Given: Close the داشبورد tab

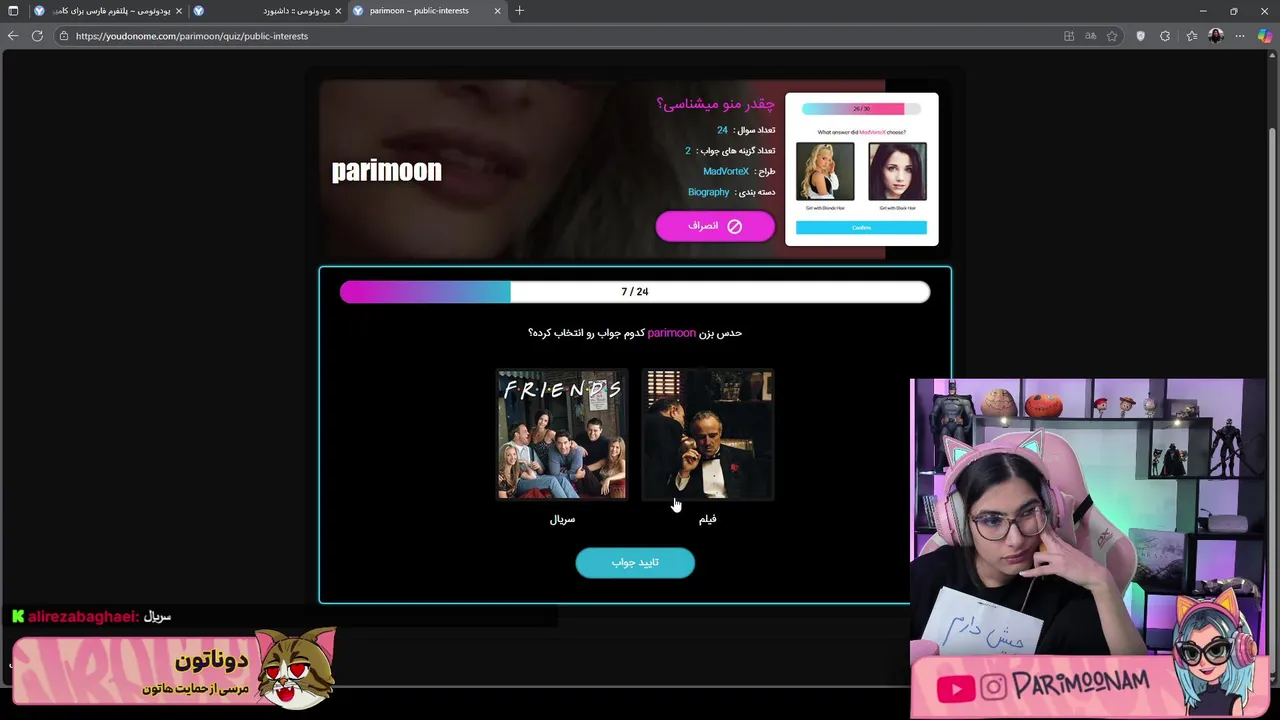Looking at the screenshot, I should [x=338, y=11].
